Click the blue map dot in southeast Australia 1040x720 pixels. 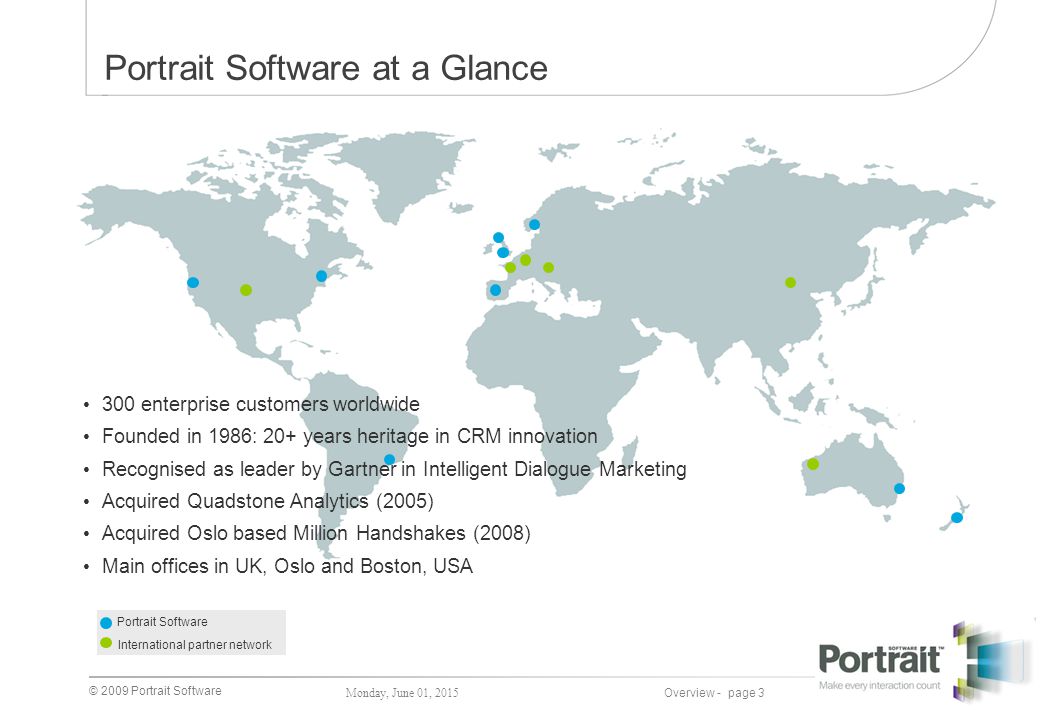(899, 489)
